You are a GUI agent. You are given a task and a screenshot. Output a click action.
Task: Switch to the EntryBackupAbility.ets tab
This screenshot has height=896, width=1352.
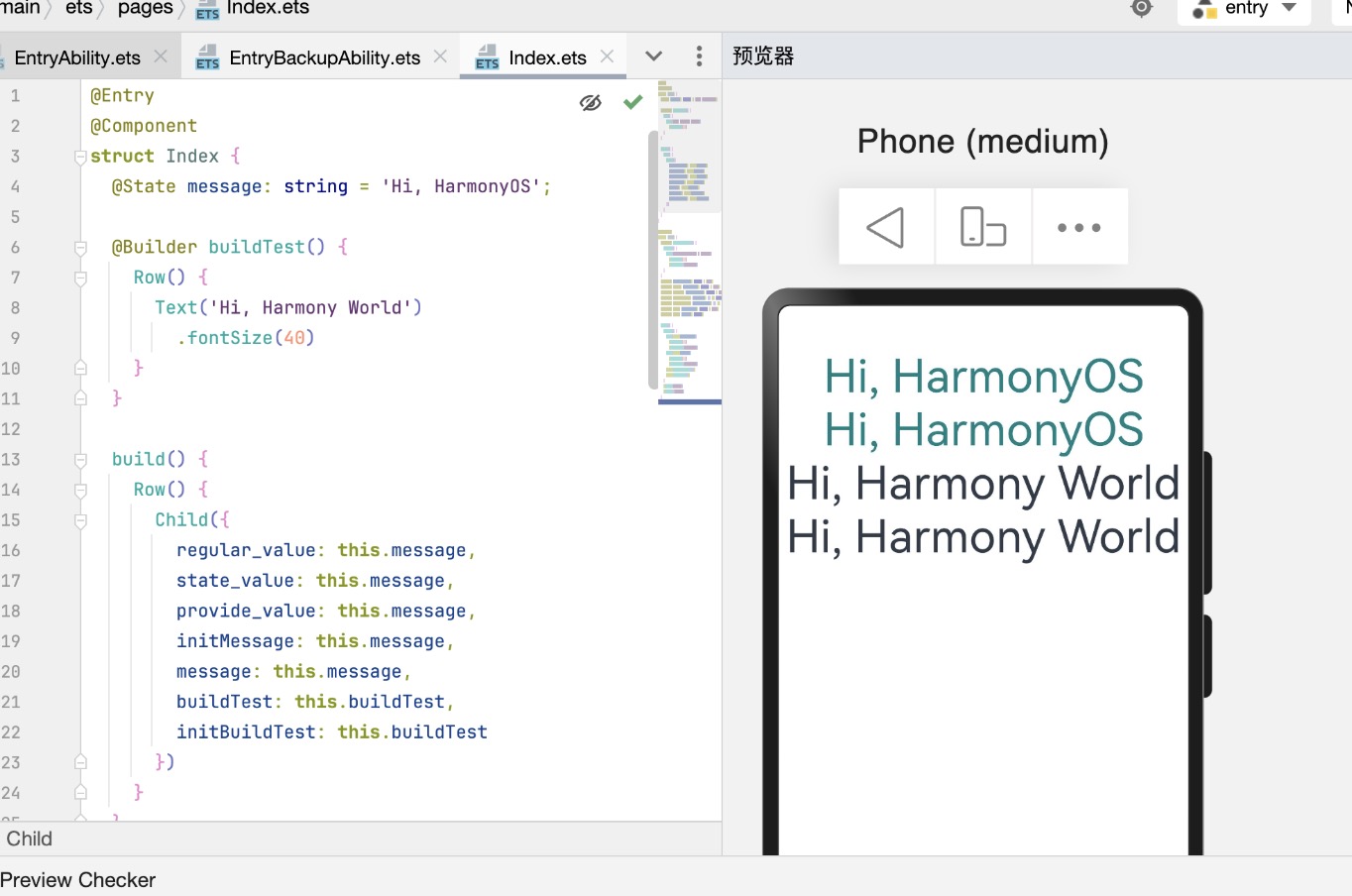pos(309,57)
